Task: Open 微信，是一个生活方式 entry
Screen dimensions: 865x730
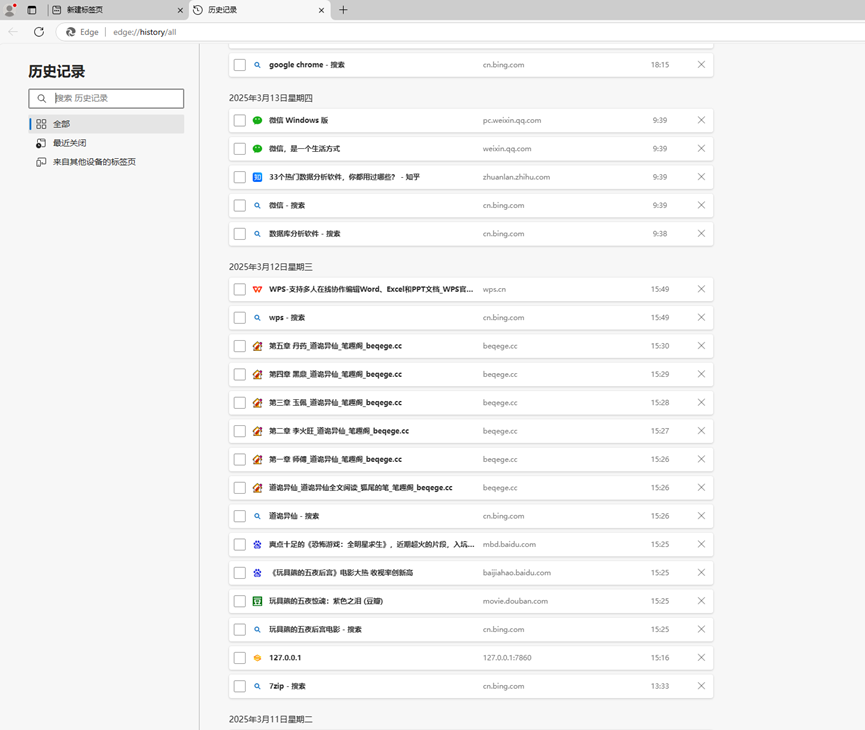Action: click(305, 148)
